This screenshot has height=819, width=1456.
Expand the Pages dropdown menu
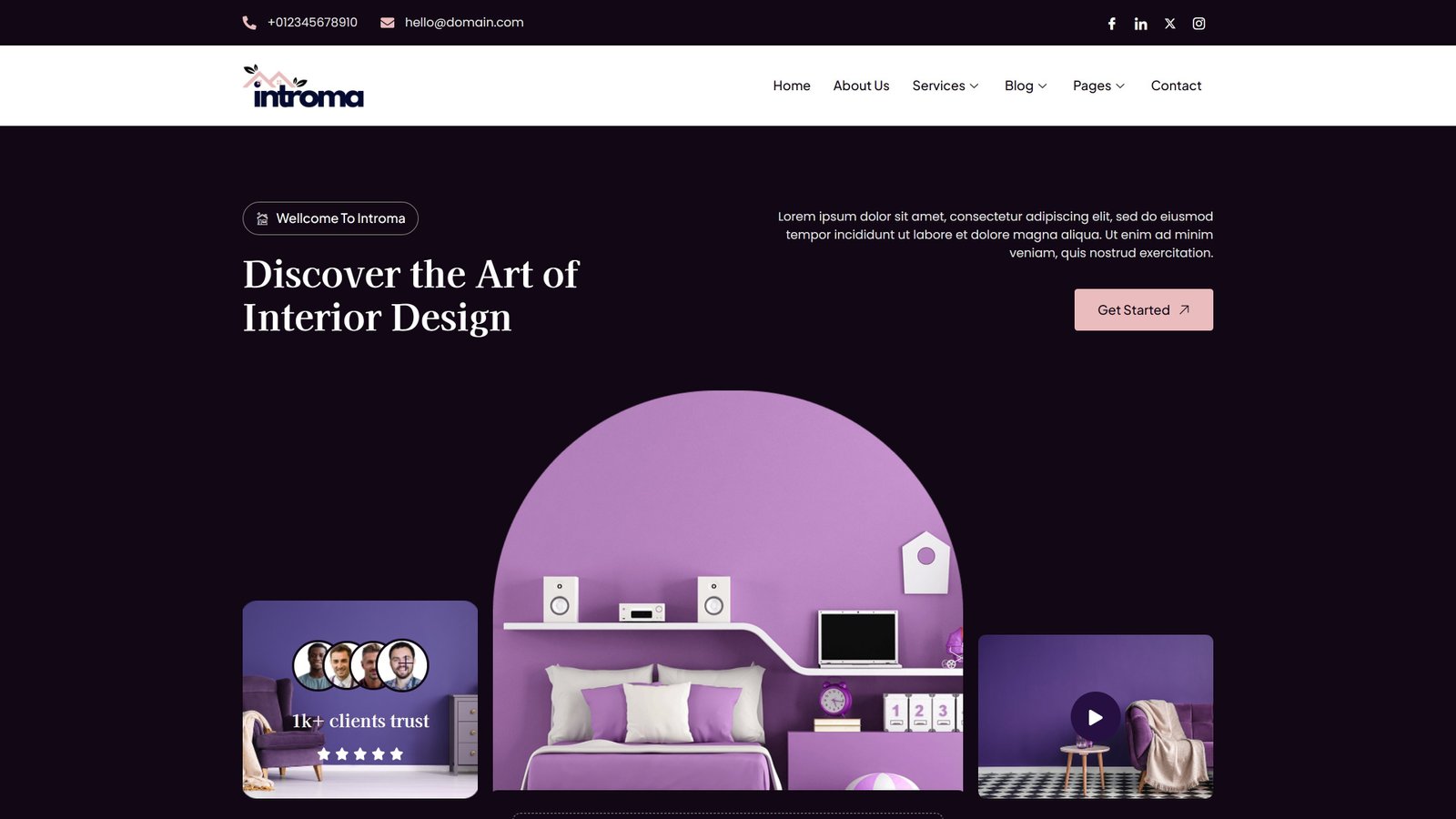(1098, 86)
